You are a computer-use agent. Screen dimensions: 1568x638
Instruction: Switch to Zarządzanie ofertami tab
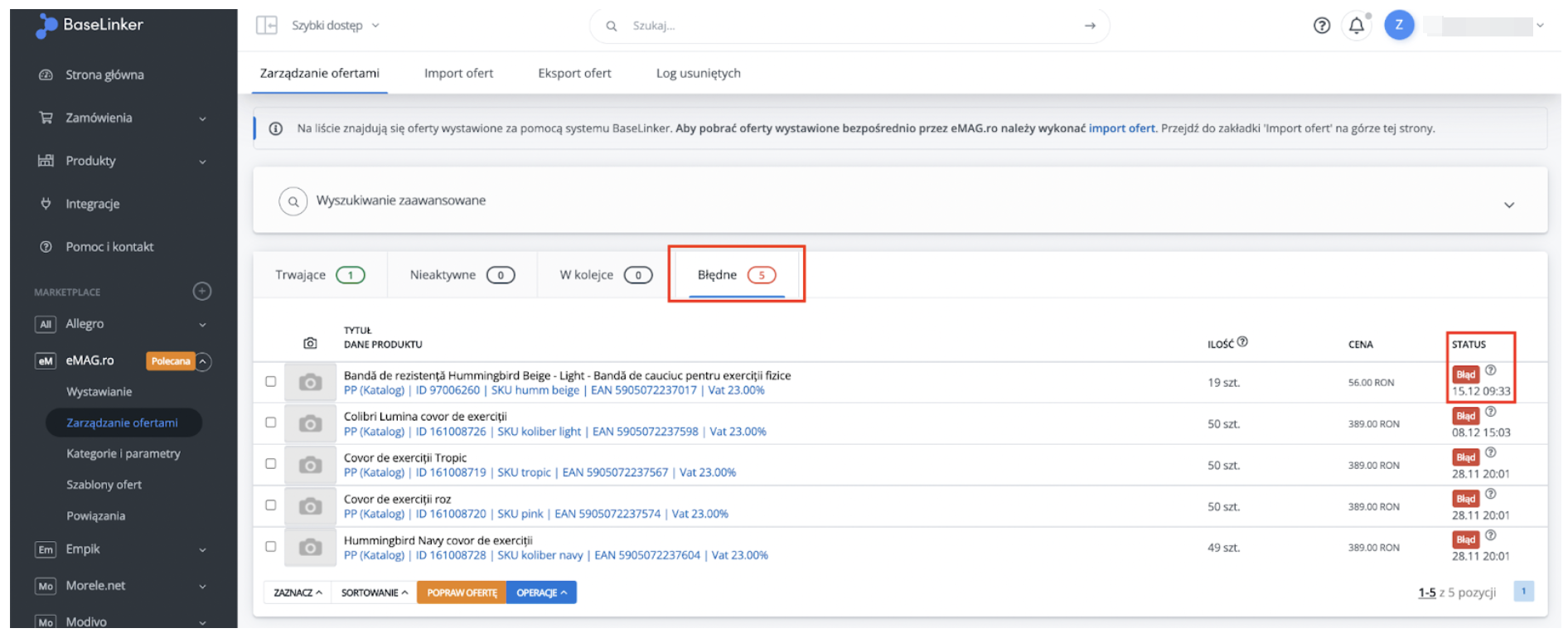coord(320,73)
